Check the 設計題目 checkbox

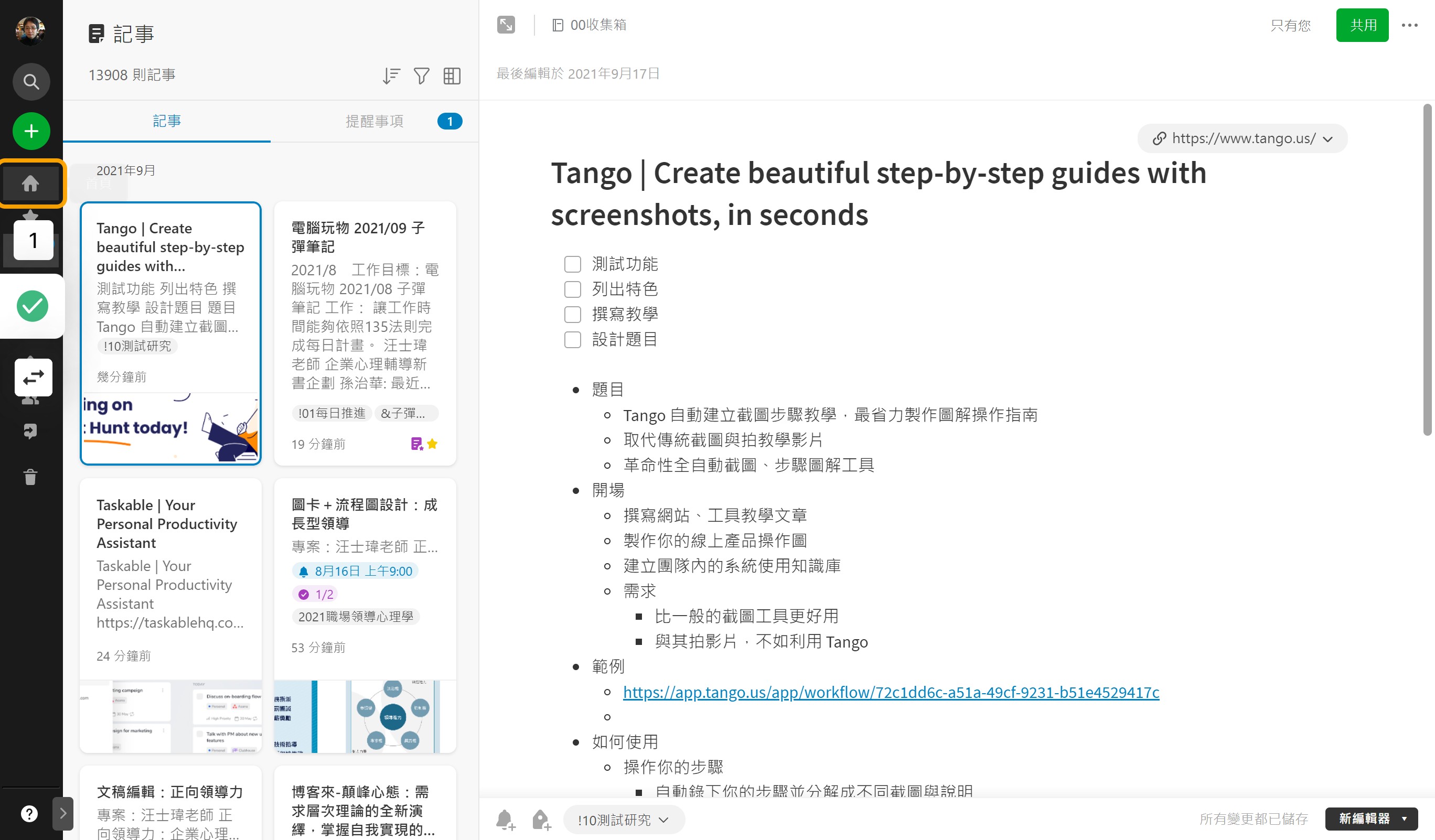[572, 340]
